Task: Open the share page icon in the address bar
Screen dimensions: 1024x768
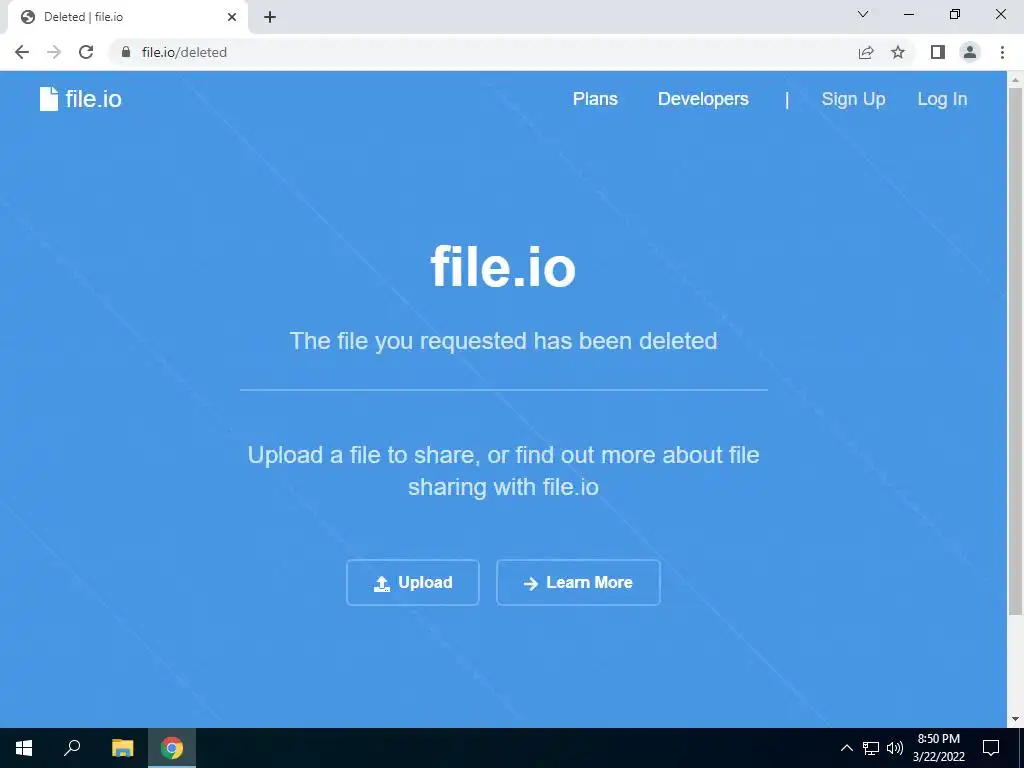Action: 866,52
